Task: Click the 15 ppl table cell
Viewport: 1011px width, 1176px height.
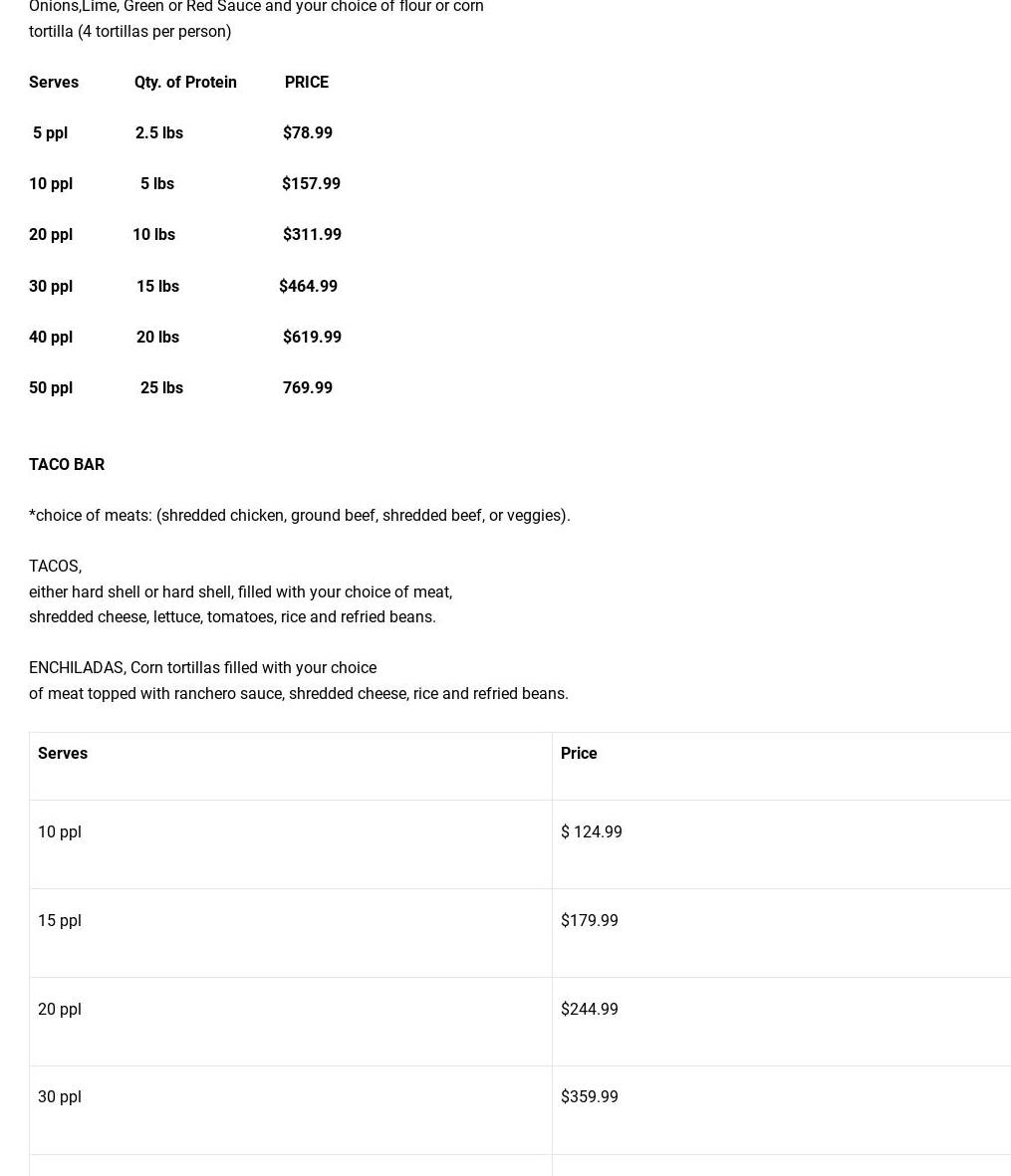Action: tap(60, 920)
